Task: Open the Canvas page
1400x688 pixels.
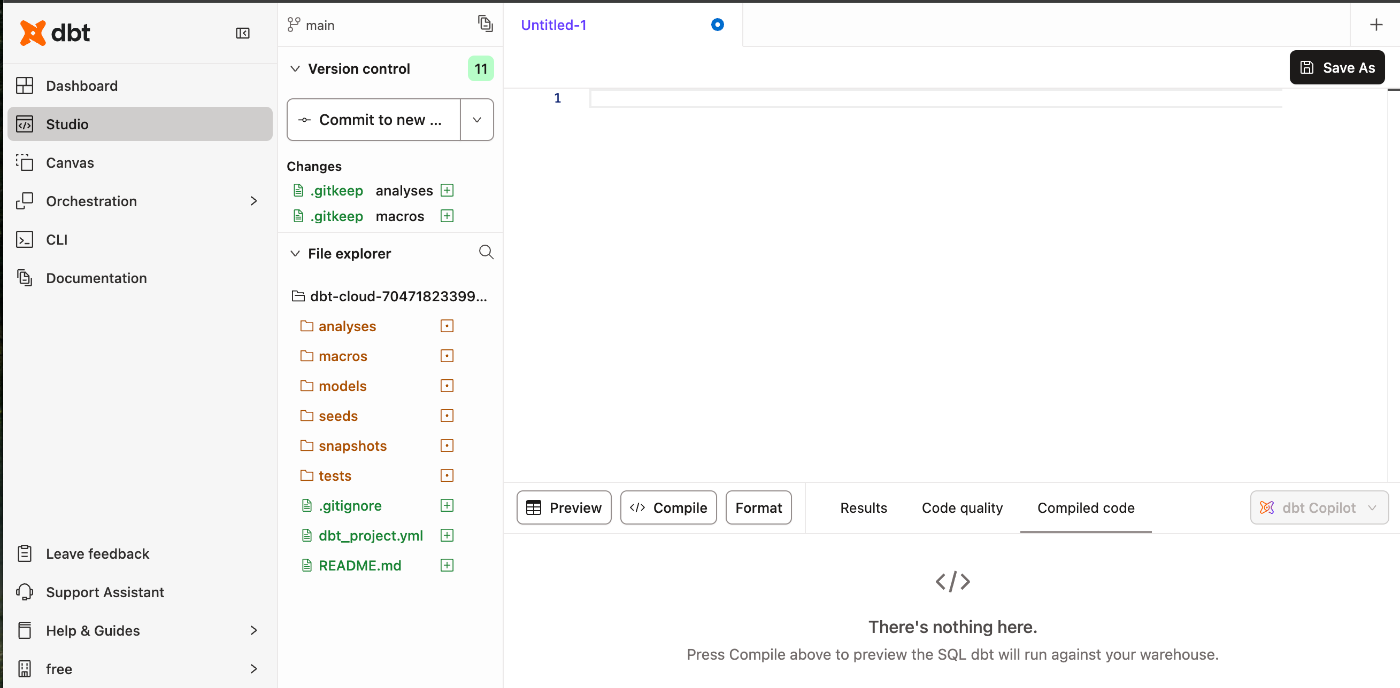Action: (x=140, y=163)
